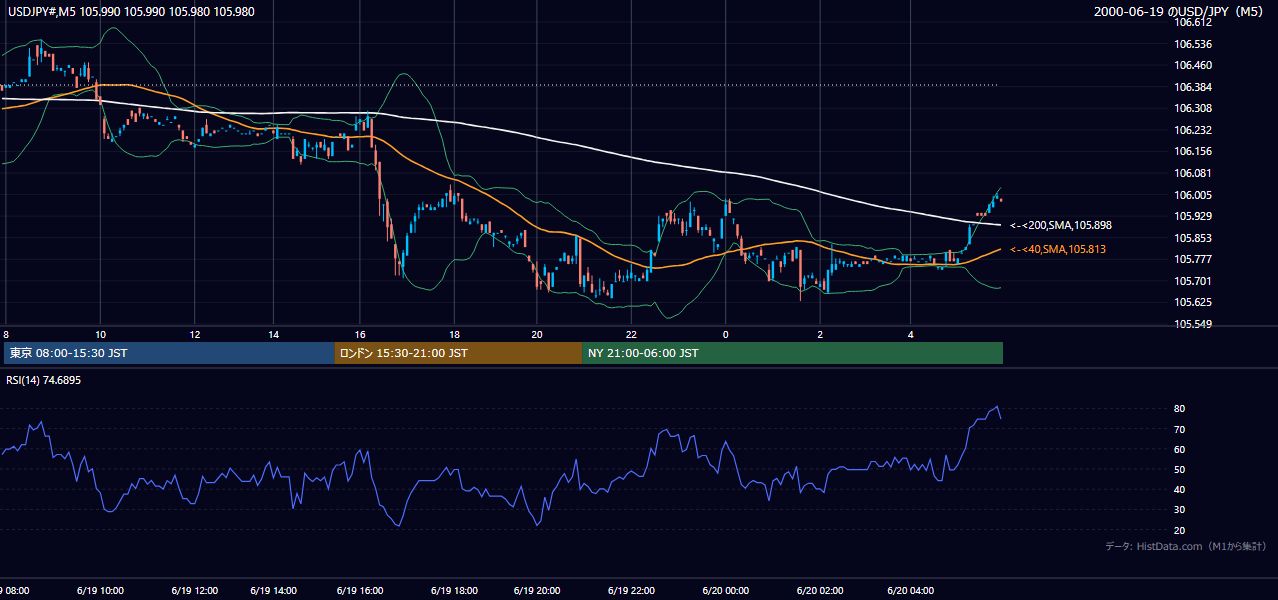Click the 6/19 10:00 bottom time label
1278x600 pixels.
coord(100,590)
